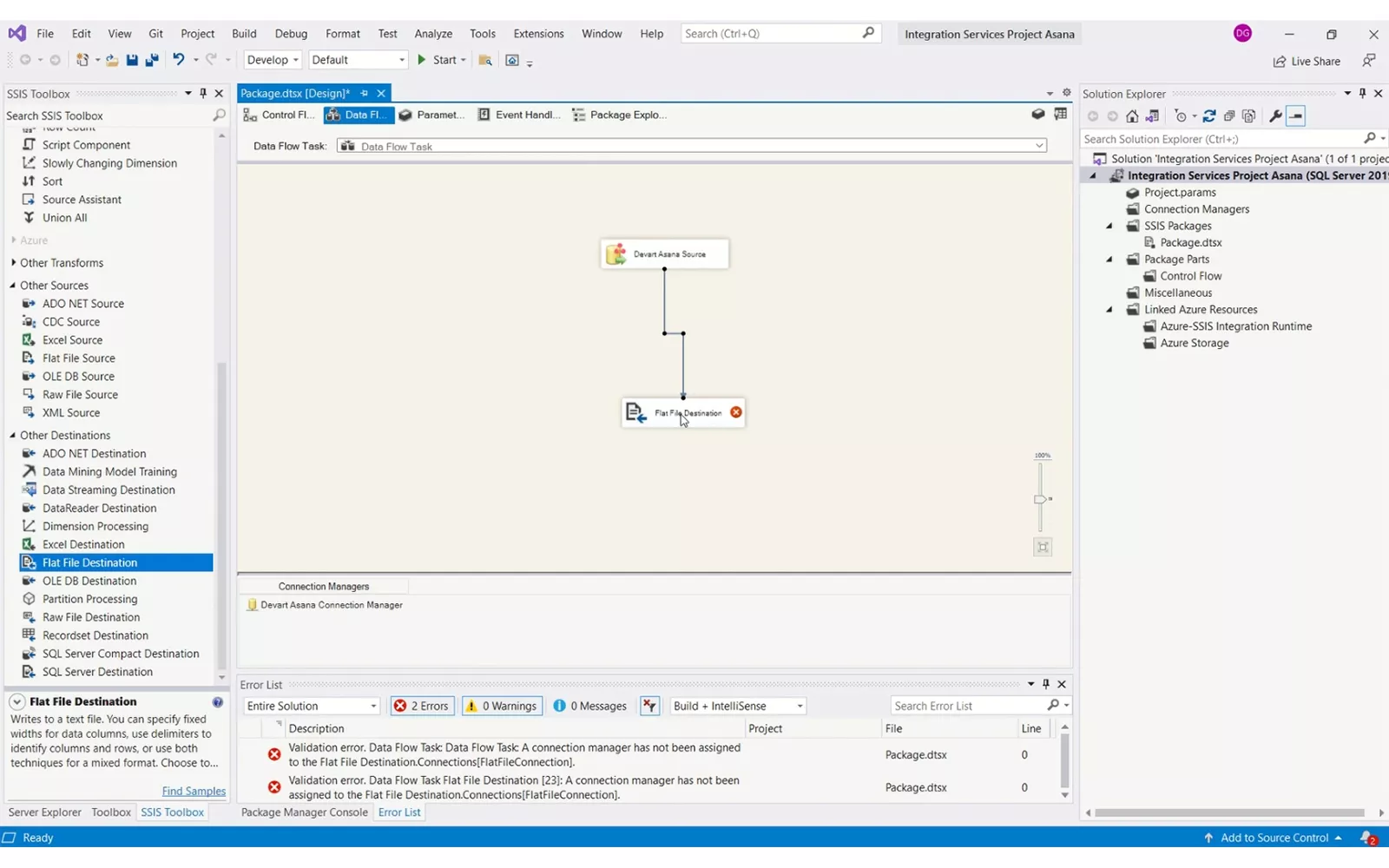Click the Undo arrow icon
1389x868 pixels.
point(178,60)
